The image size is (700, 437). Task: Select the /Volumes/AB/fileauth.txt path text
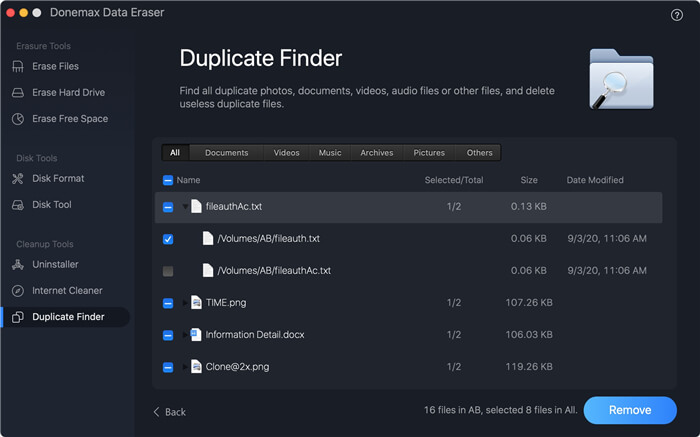tap(268, 238)
